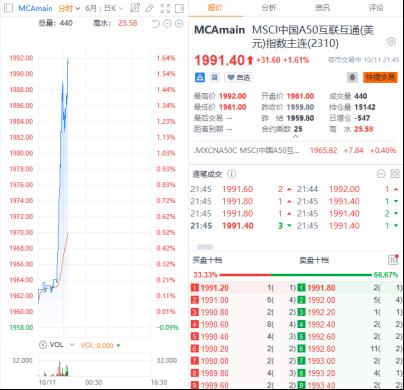Select the 卖盘十档 header

tap(314, 260)
